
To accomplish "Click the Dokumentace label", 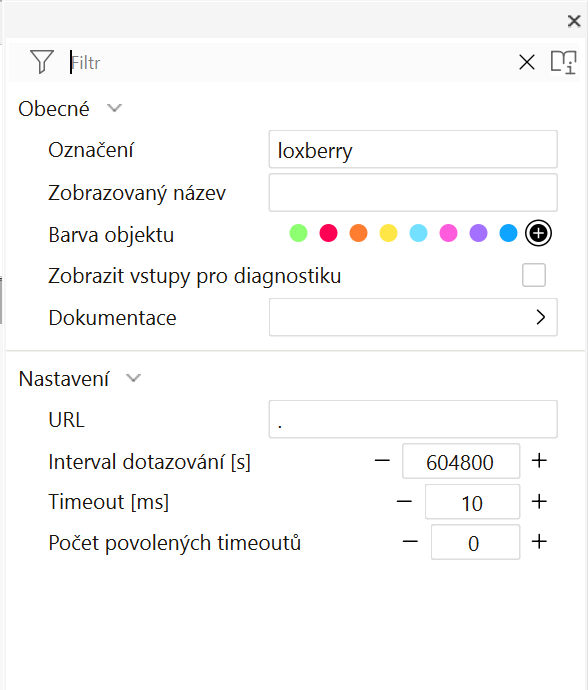I will click(x=112, y=318).
